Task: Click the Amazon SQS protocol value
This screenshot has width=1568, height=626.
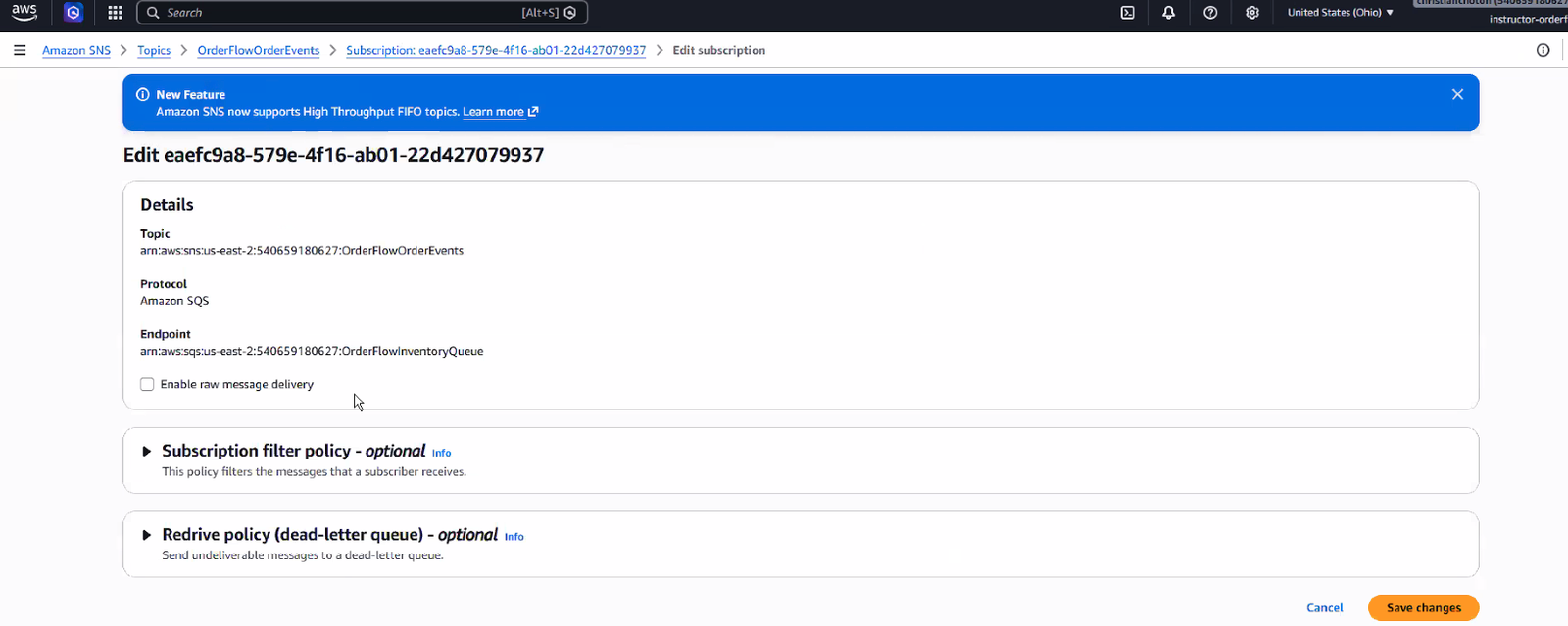Action: pos(174,301)
